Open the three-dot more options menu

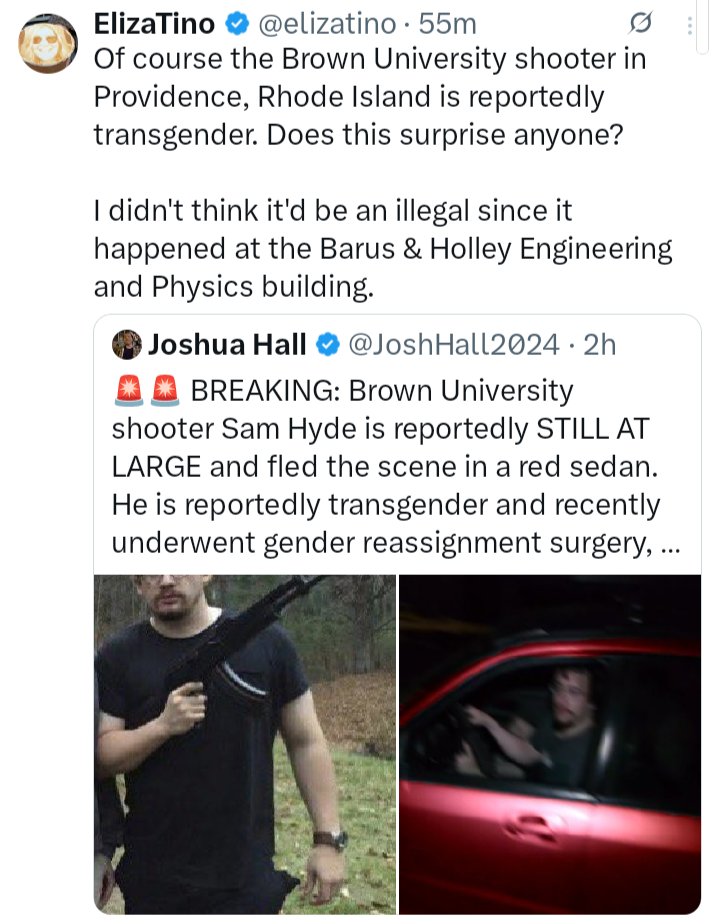click(x=689, y=26)
